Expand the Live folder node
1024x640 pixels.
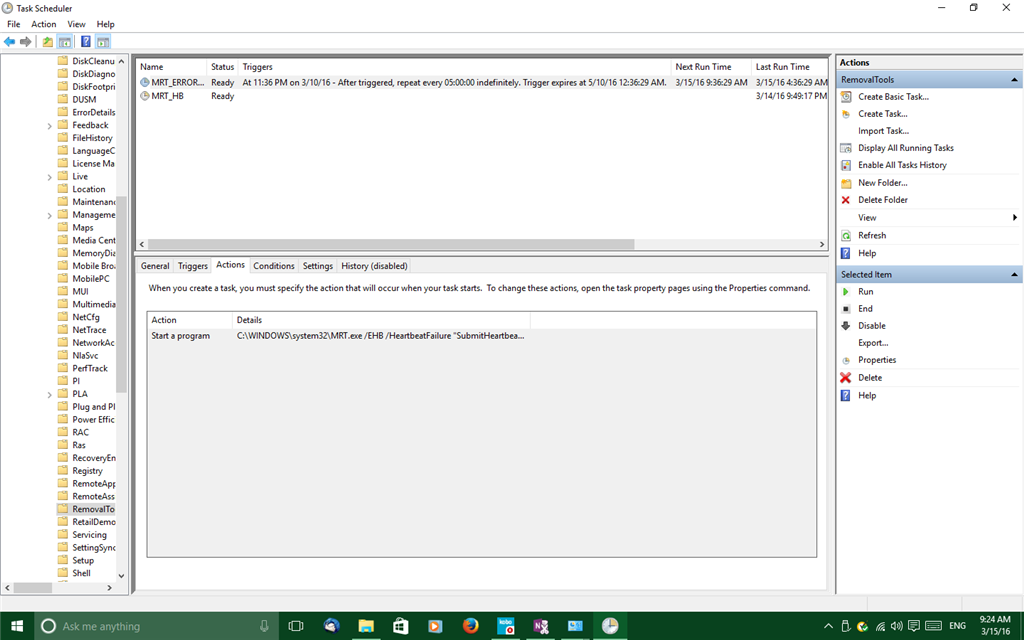pyautogui.click(x=50, y=177)
